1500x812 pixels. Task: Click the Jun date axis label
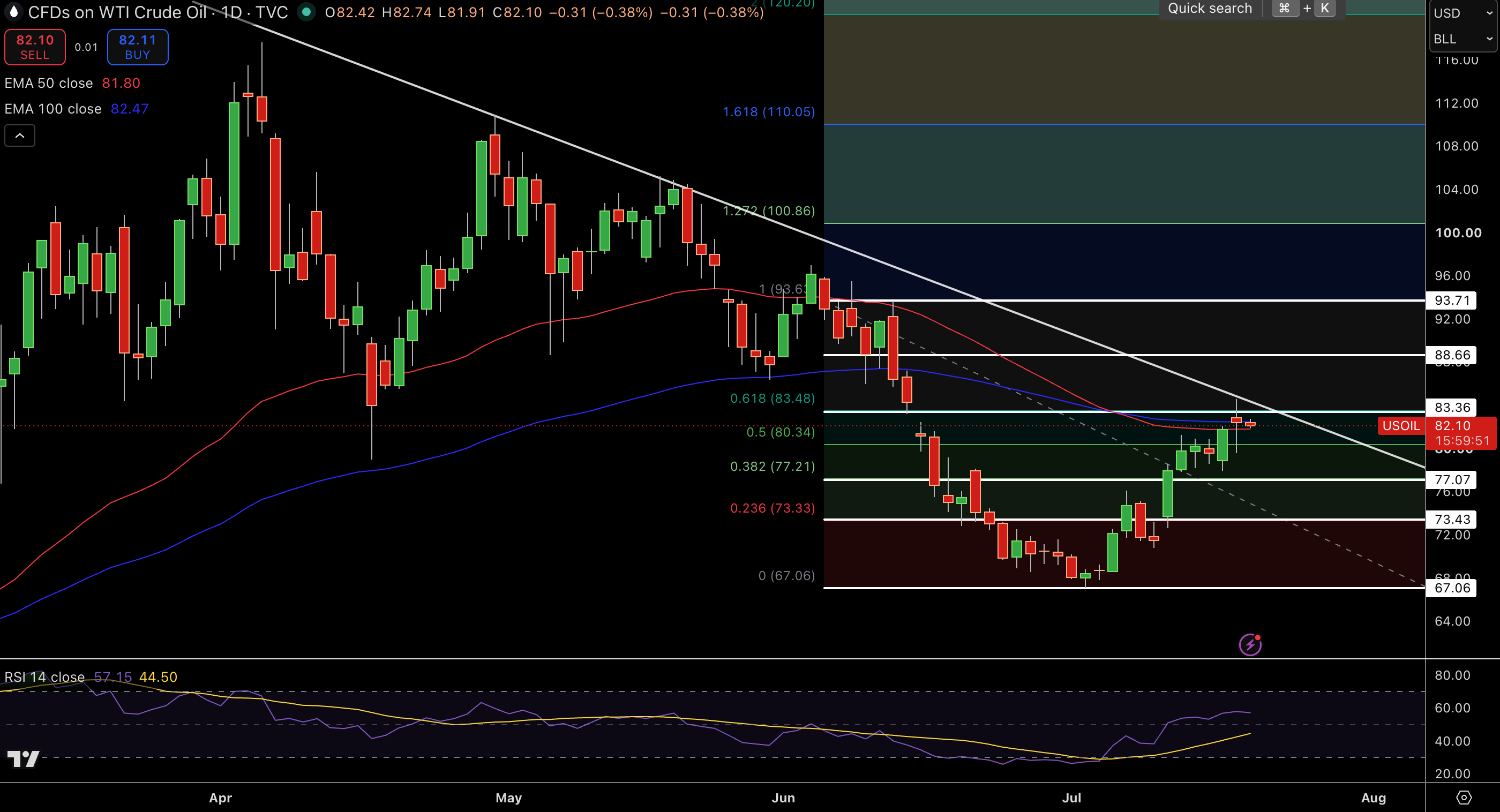click(783, 798)
